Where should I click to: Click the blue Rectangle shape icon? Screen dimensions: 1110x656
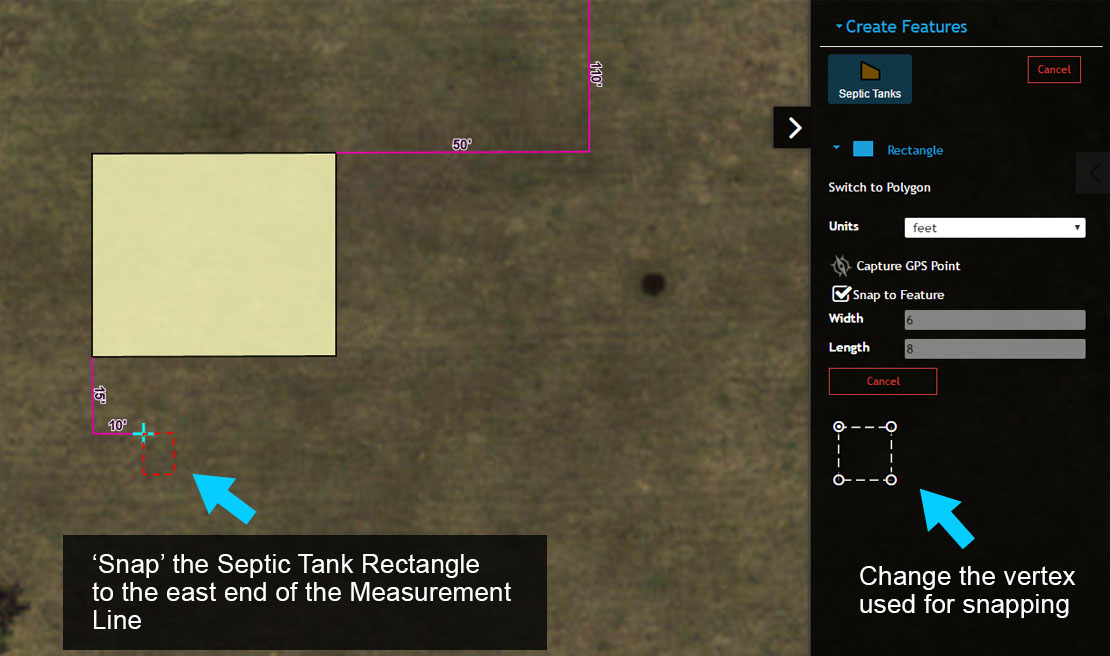point(863,149)
